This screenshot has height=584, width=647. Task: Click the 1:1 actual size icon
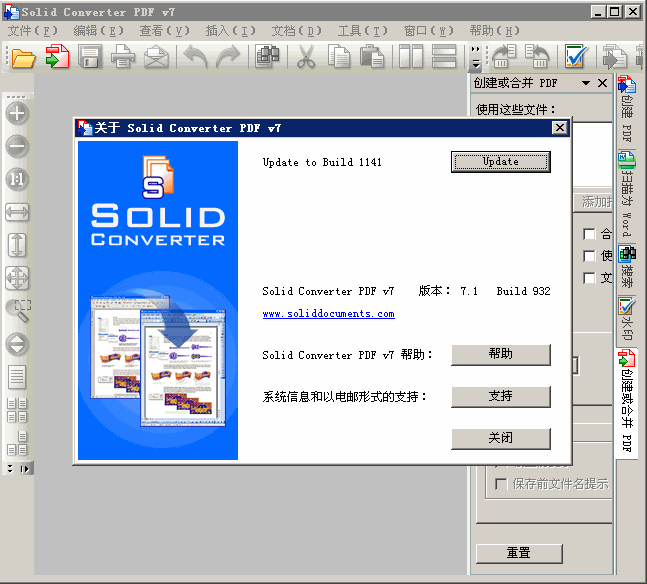coord(17,179)
